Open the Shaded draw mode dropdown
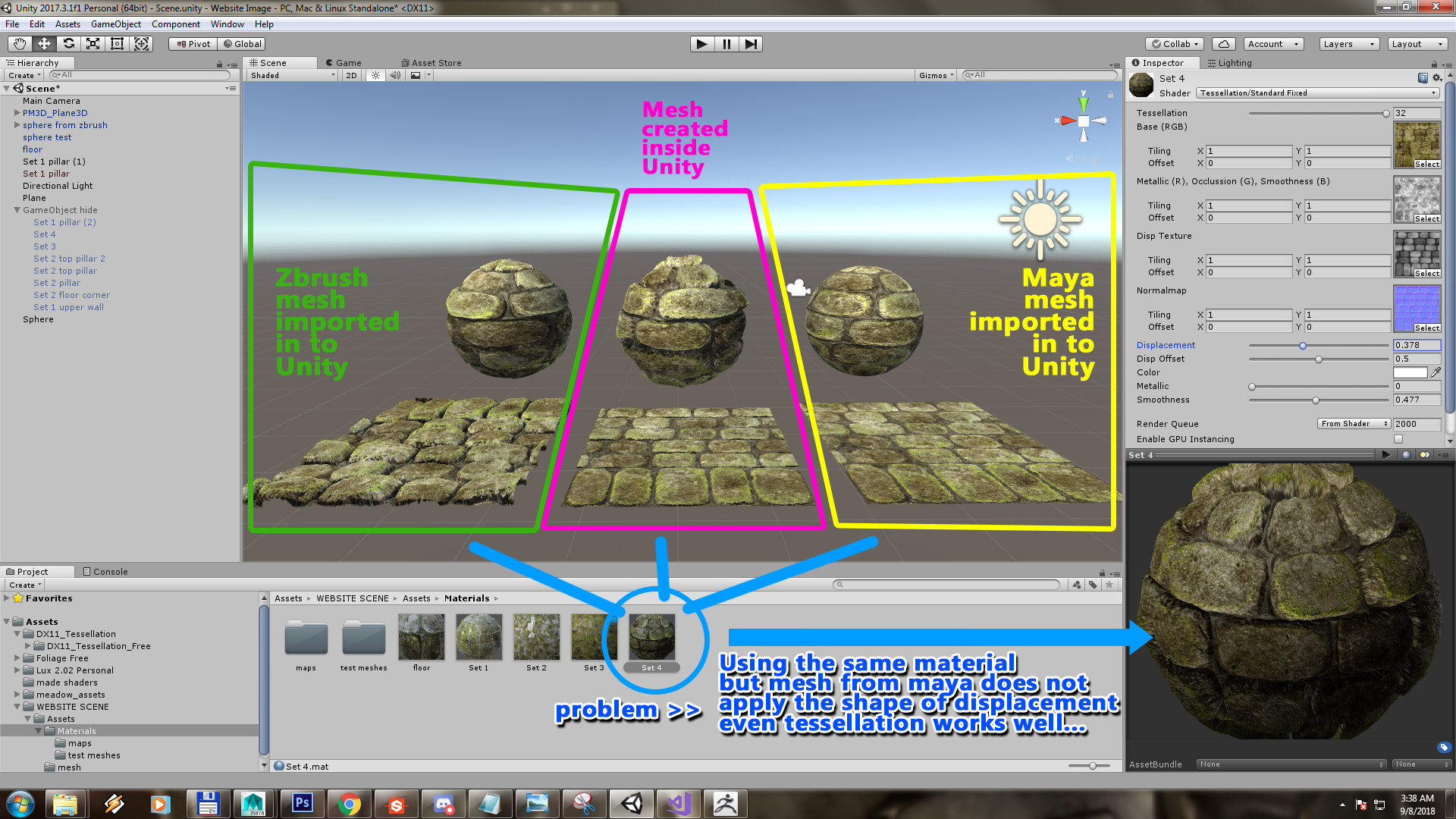This screenshot has height=819, width=1456. coord(293,75)
